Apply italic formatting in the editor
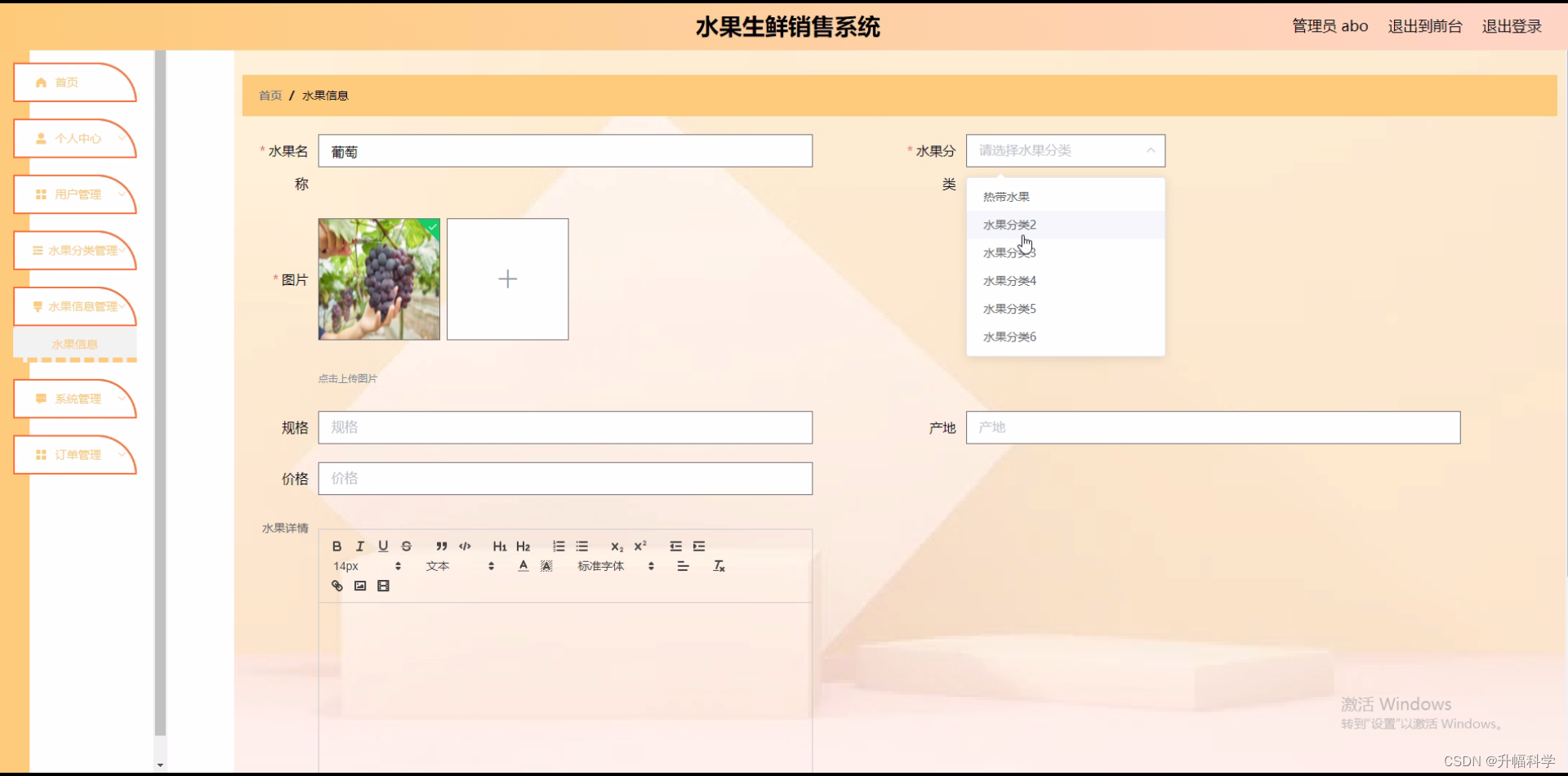Screen dimensions: 1568x776 (359, 546)
